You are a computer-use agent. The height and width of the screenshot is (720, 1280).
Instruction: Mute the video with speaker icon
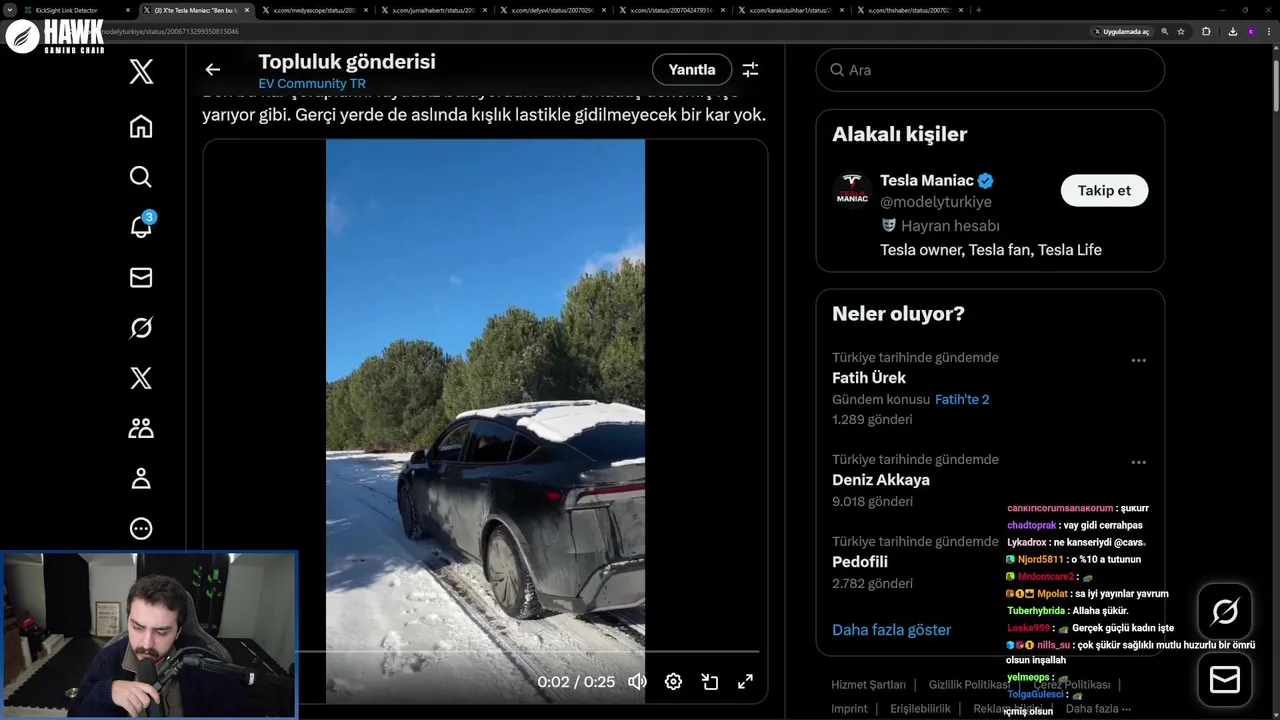click(x=637, y=681)
